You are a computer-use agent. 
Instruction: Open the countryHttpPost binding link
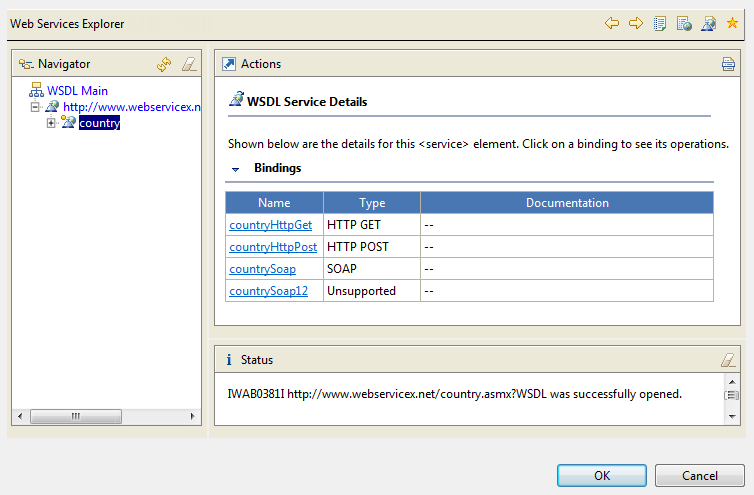[x=273, y=247]
